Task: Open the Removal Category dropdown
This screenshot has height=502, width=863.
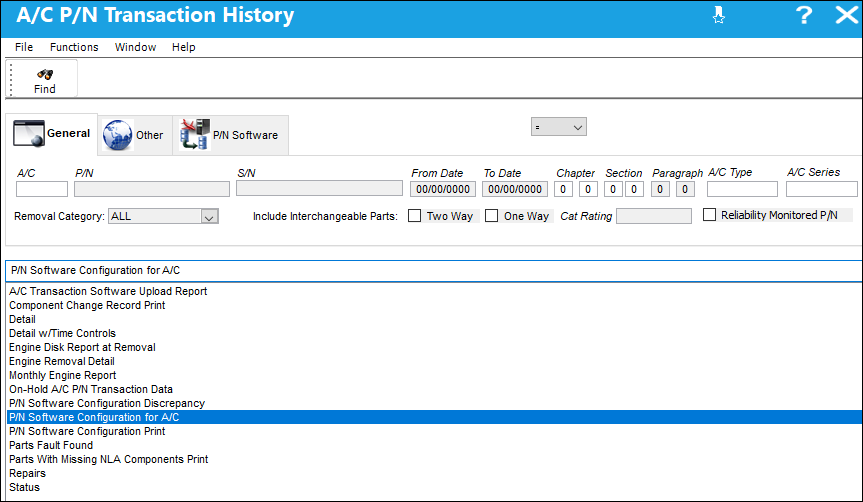Action: pyautogui.click(x=209, y=216)
